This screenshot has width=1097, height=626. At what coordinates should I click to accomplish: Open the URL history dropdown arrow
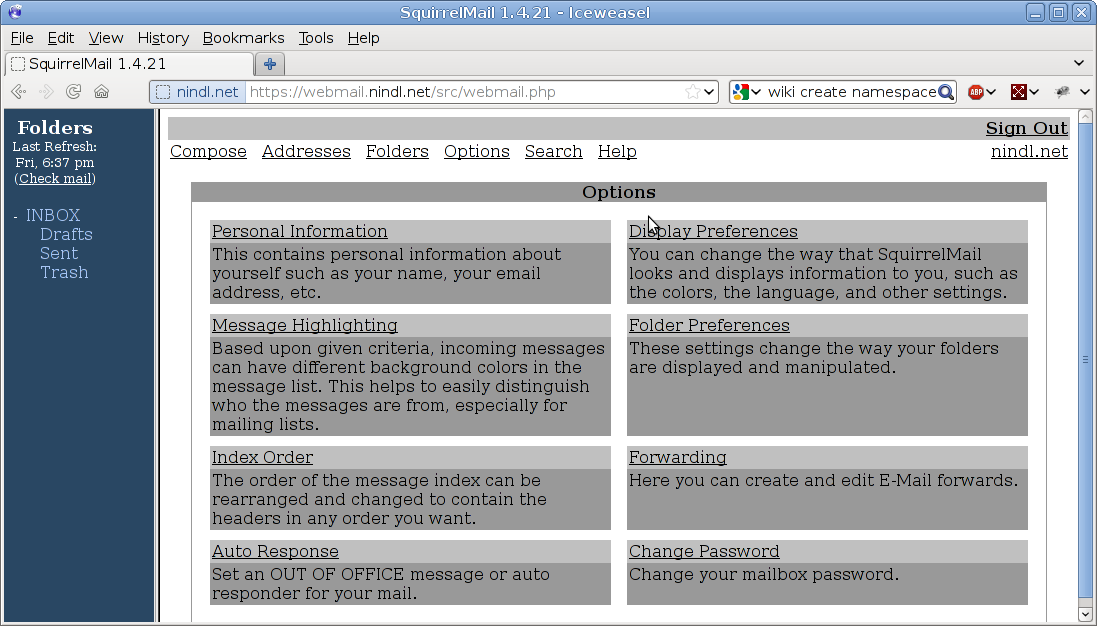[710, 92]
